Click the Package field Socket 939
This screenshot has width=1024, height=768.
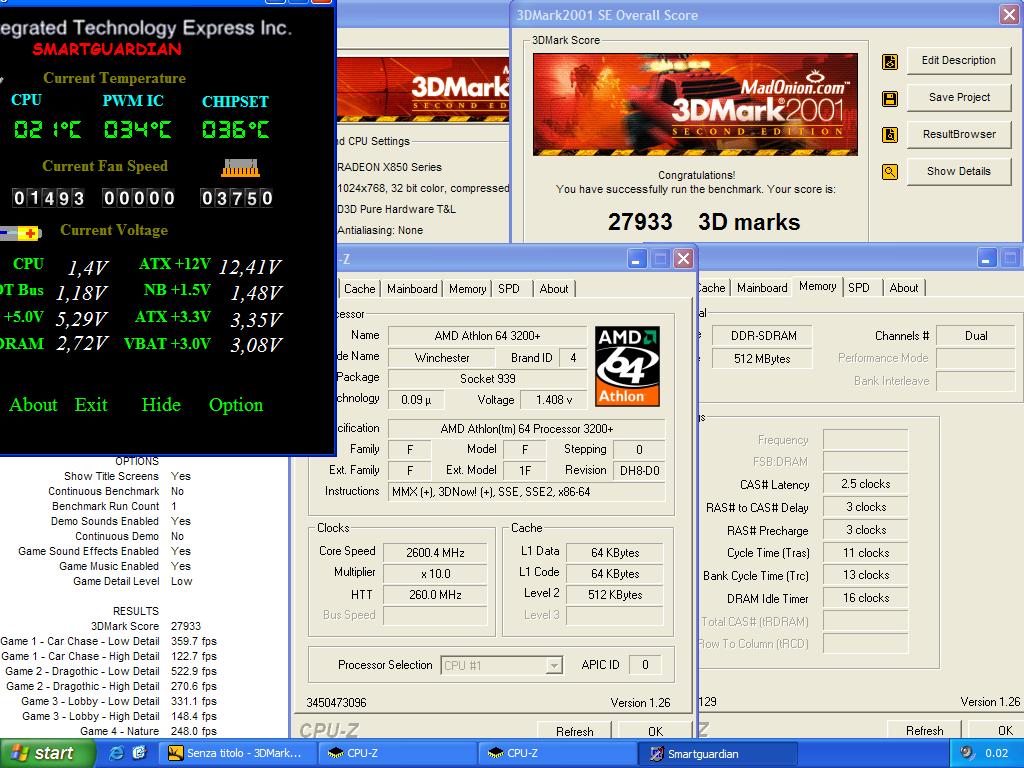(x=487, y=379)
